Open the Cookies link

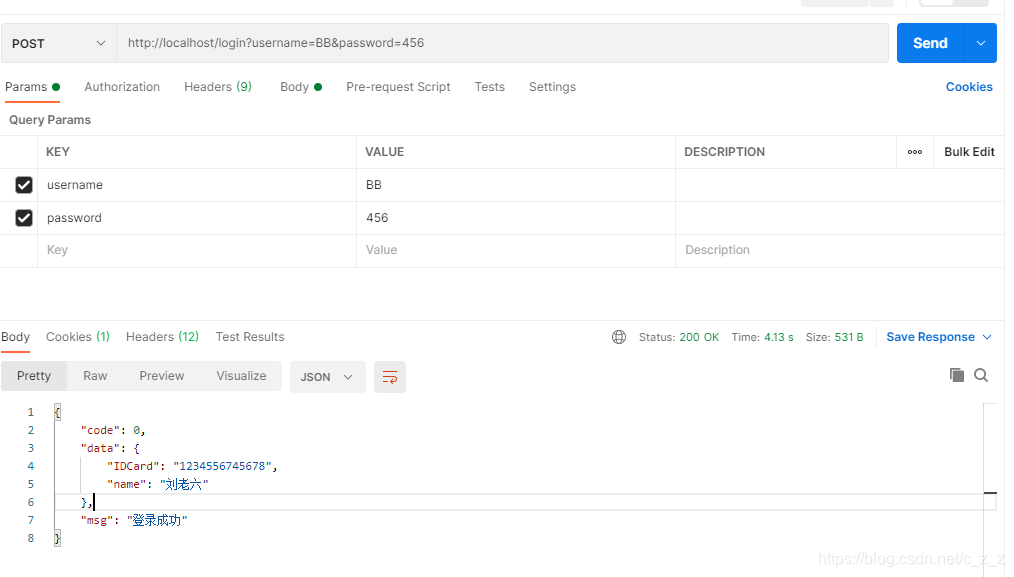pyautogui.click(x=969, y=87)
